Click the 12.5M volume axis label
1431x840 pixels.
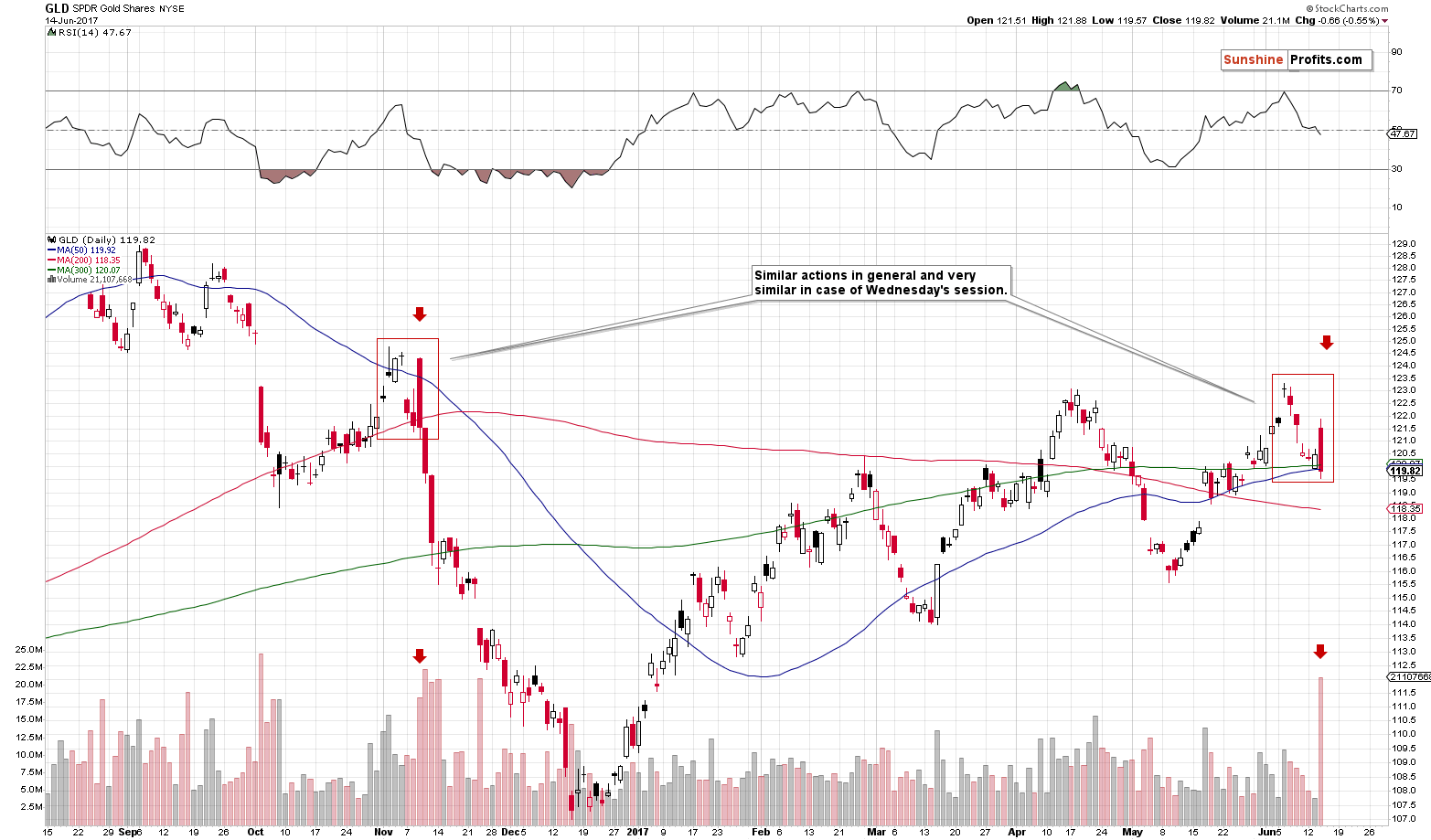(x=28, y=738)
